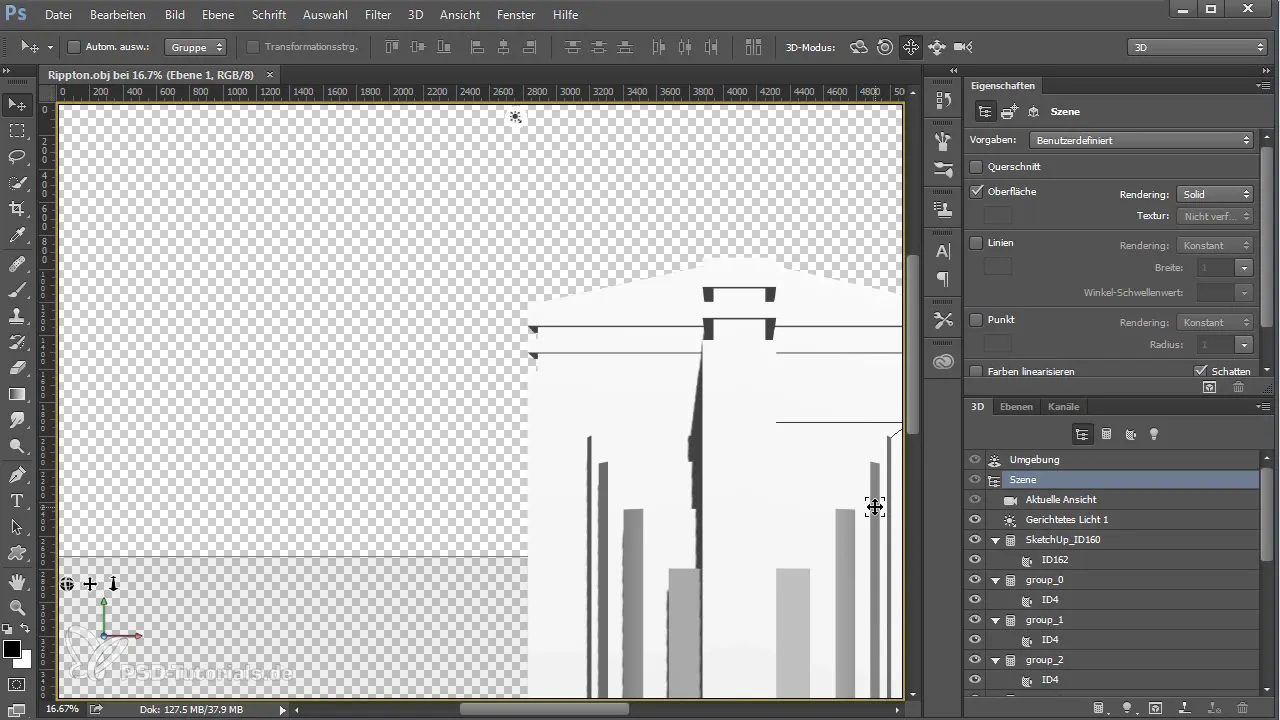Open the Datei menu
Screen dimensions: 1280x720
pyautogui.click(x=58, y=15)
